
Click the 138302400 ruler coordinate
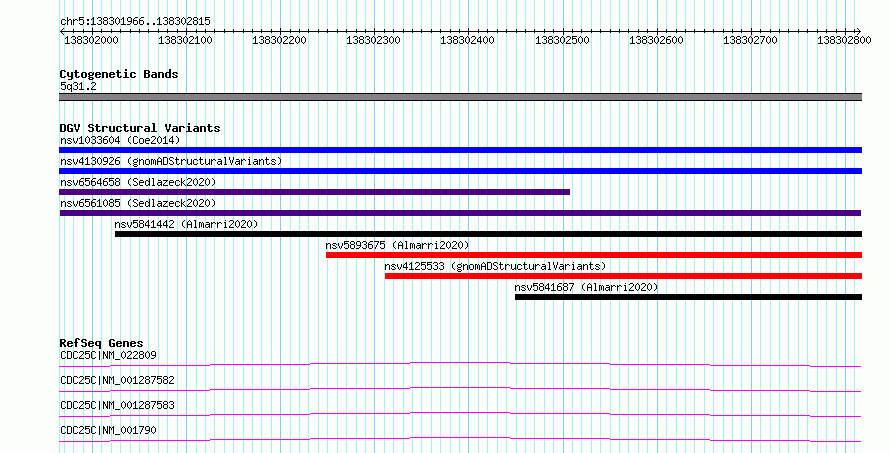[x=467, y=40]
